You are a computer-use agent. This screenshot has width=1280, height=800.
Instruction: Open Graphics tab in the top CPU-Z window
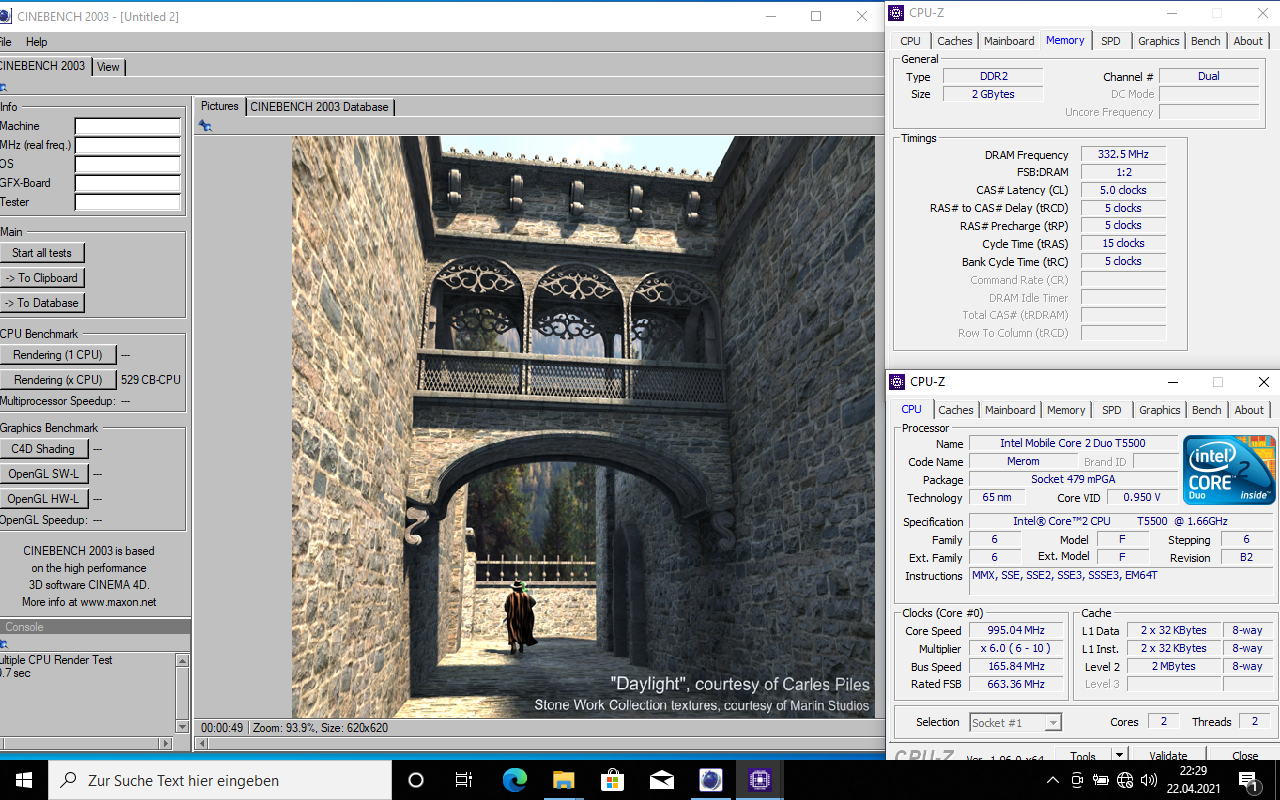pos(1159,41)
